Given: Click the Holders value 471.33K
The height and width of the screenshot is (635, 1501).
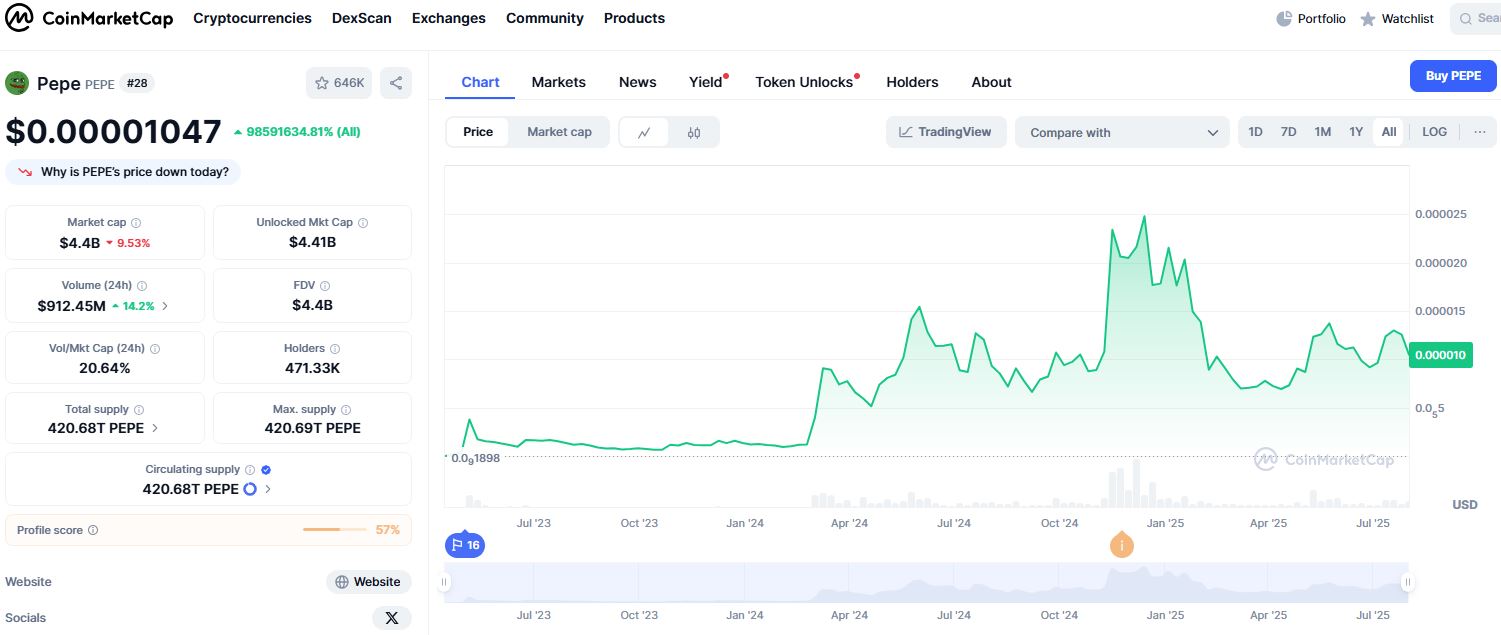Looking at the screenshot, I should click(312, 368).
